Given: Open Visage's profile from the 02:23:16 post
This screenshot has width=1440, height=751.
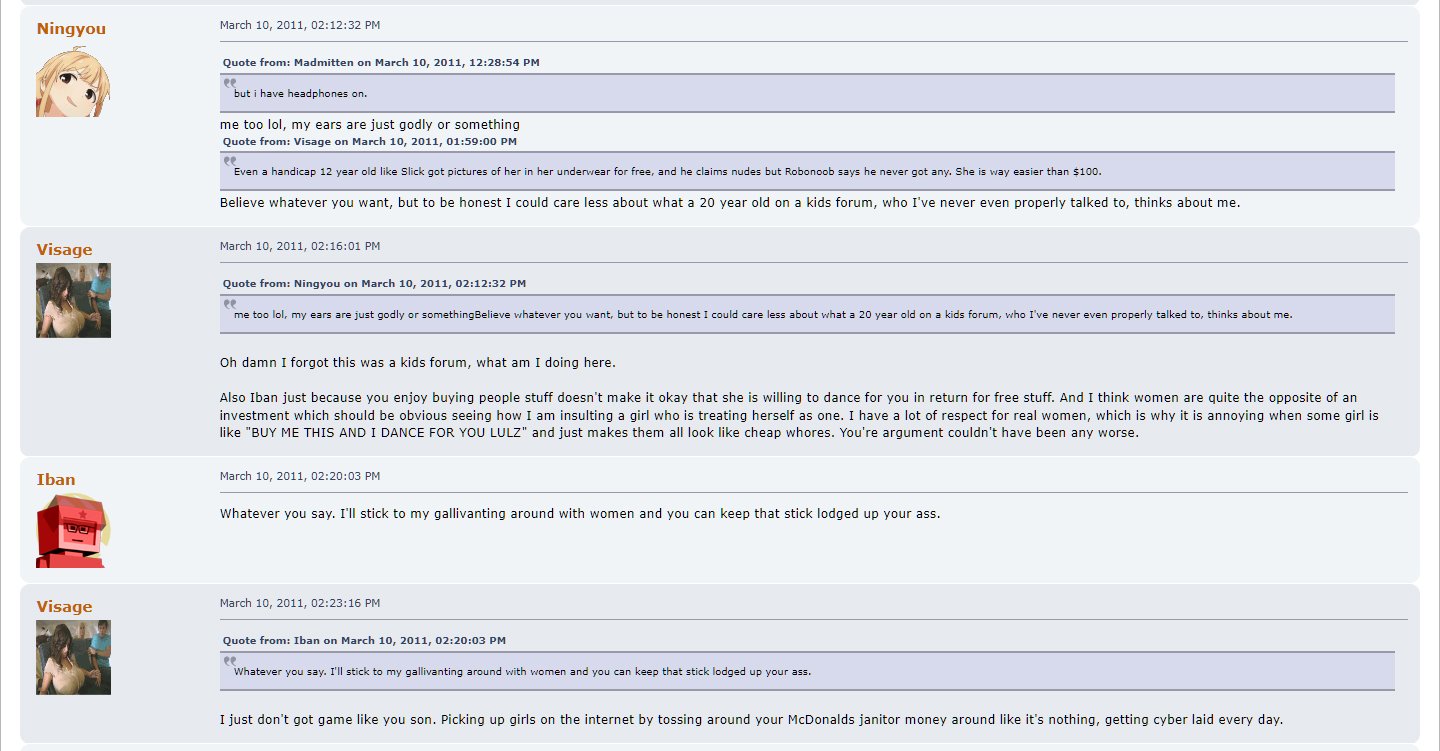Looking at the screenshot, I should point(64,607).
